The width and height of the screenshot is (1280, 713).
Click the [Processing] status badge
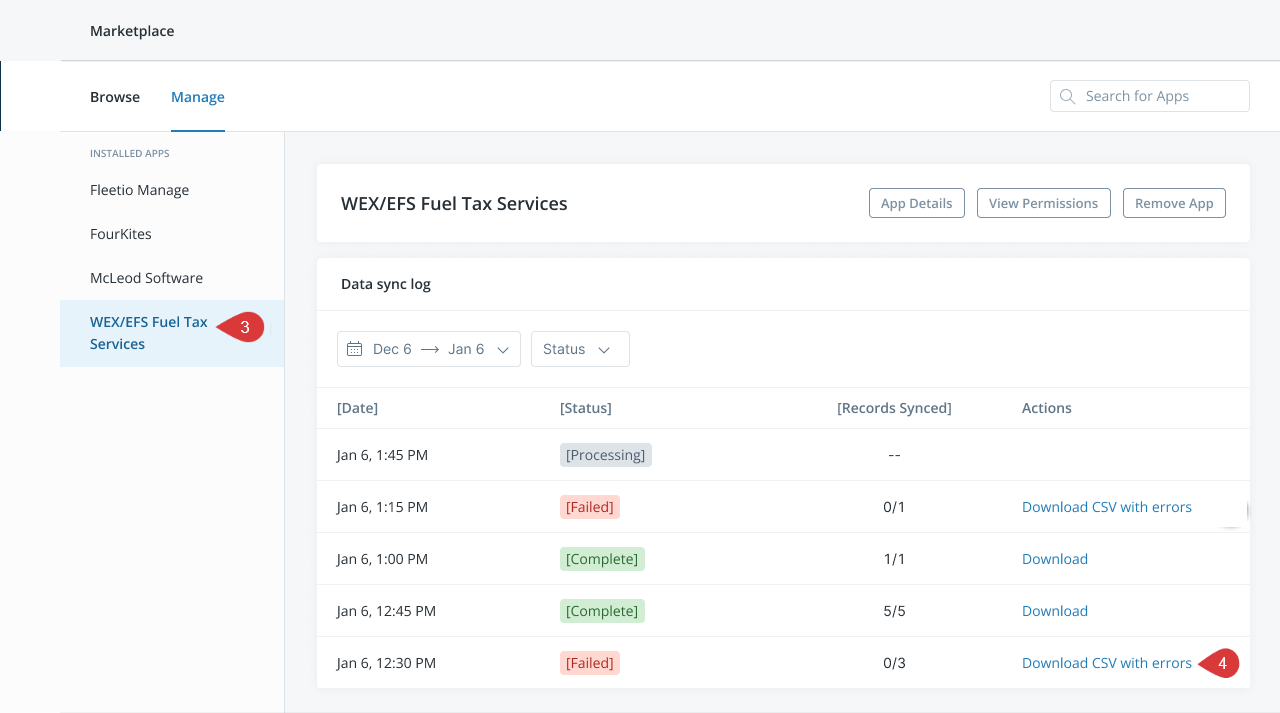pyautogui.click(x=606, y=455)
